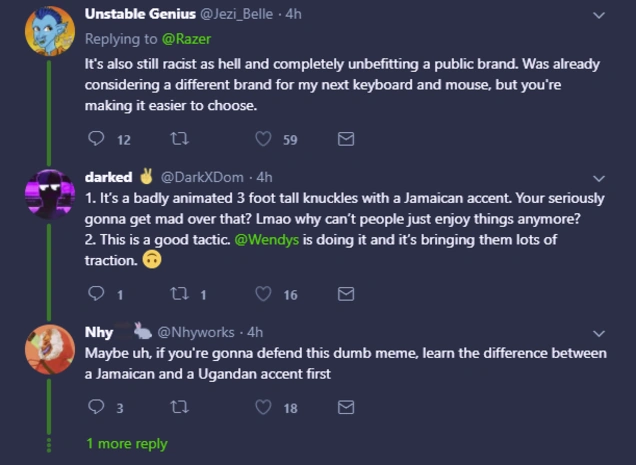The image size is (636, 465).
Task: Like Unstable Genius's tweet
Action: [x=264, y=139]
